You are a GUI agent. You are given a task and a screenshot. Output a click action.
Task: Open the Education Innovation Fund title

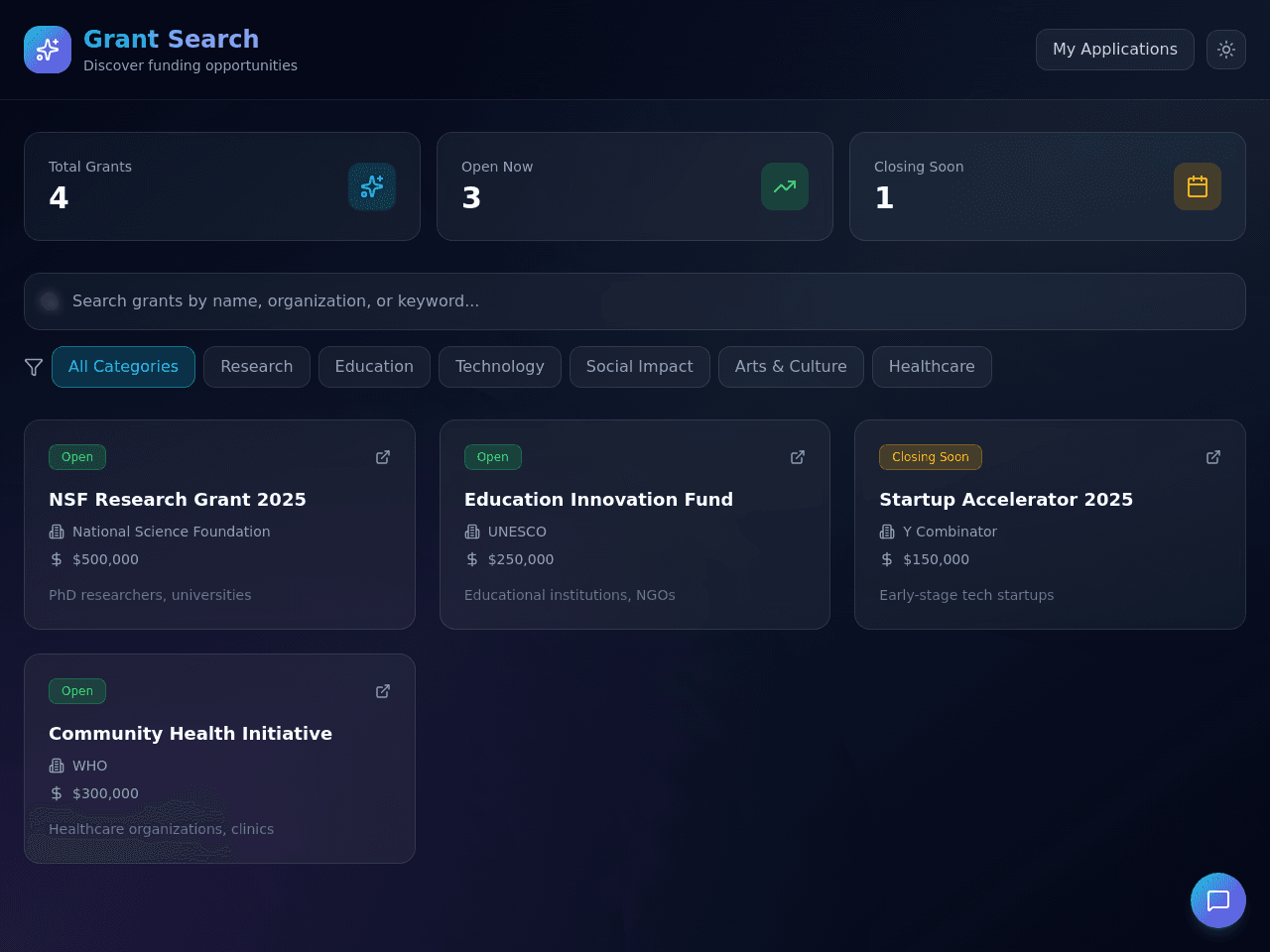coord(598,500)
